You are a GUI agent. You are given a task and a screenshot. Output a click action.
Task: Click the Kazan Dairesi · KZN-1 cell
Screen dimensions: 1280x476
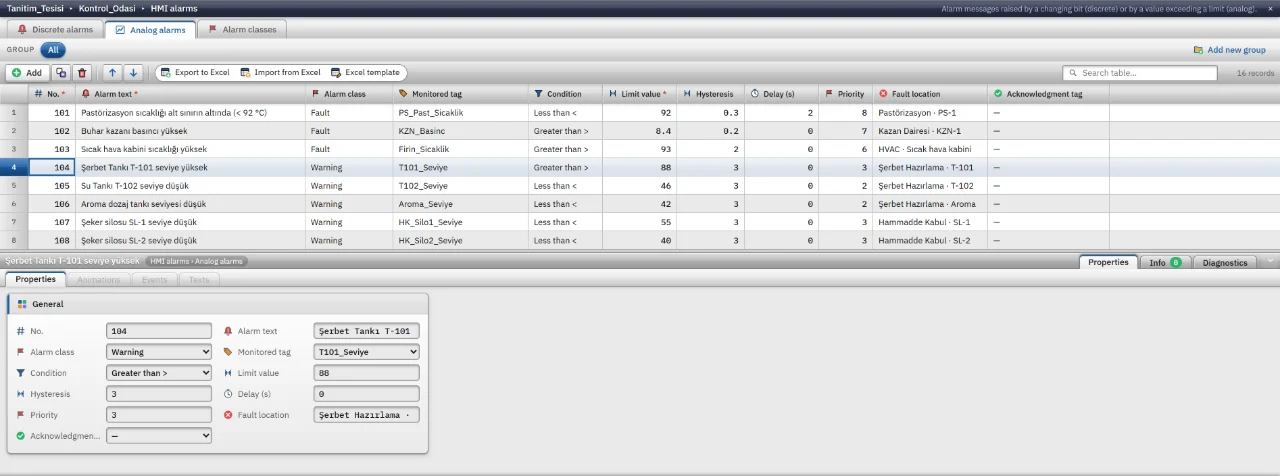tap(930, 131)
